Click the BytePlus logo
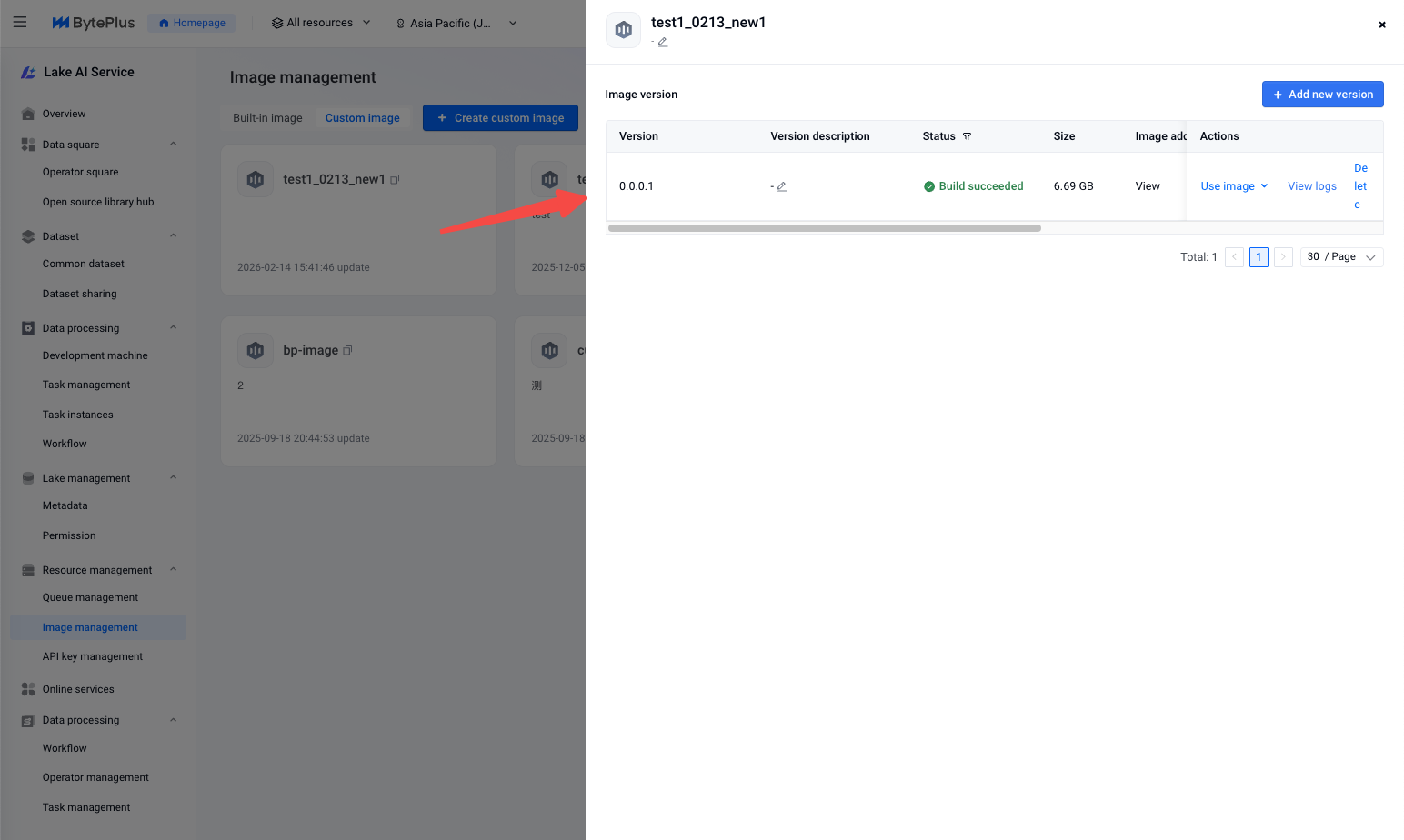 coord(94,23)
